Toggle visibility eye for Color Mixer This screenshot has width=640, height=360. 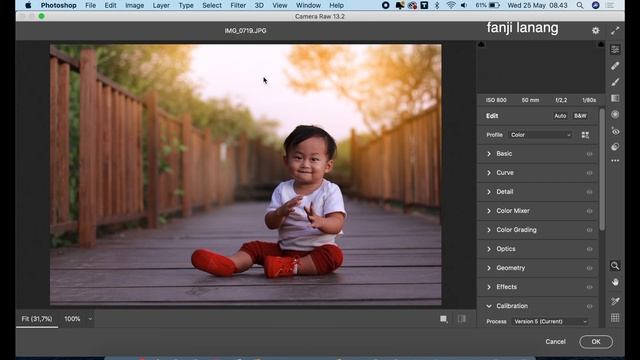coord(589,211)
